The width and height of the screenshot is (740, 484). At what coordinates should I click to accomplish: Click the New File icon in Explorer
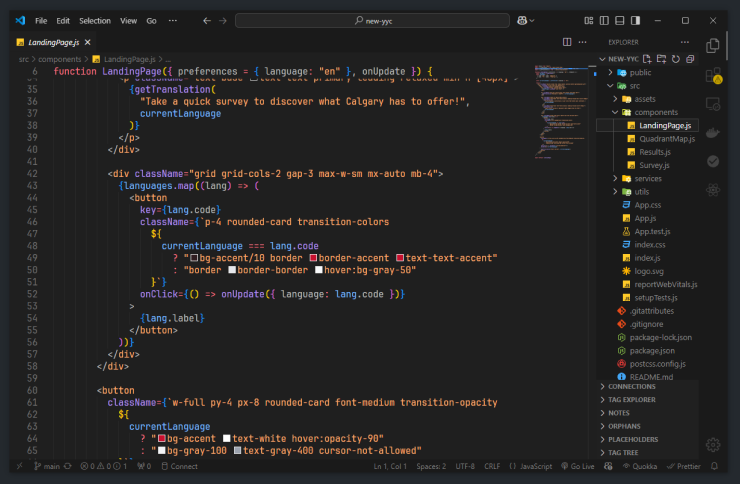648,59
